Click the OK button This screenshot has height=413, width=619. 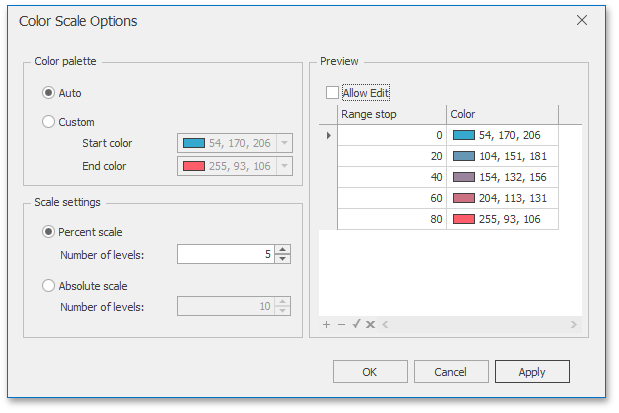point(370,372)
